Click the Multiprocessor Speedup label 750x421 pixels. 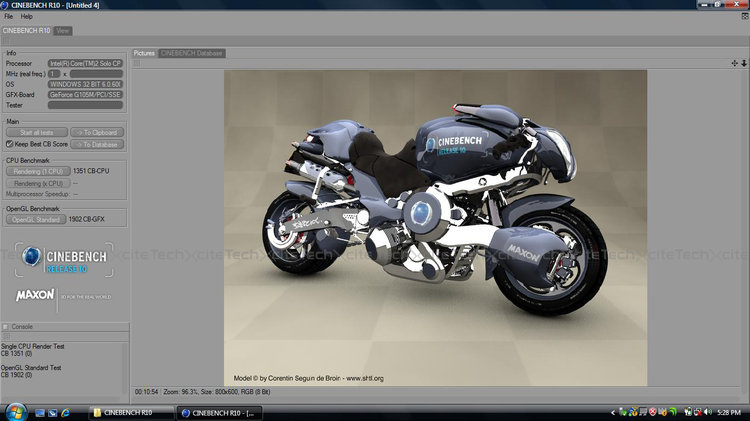click(38, 194)
